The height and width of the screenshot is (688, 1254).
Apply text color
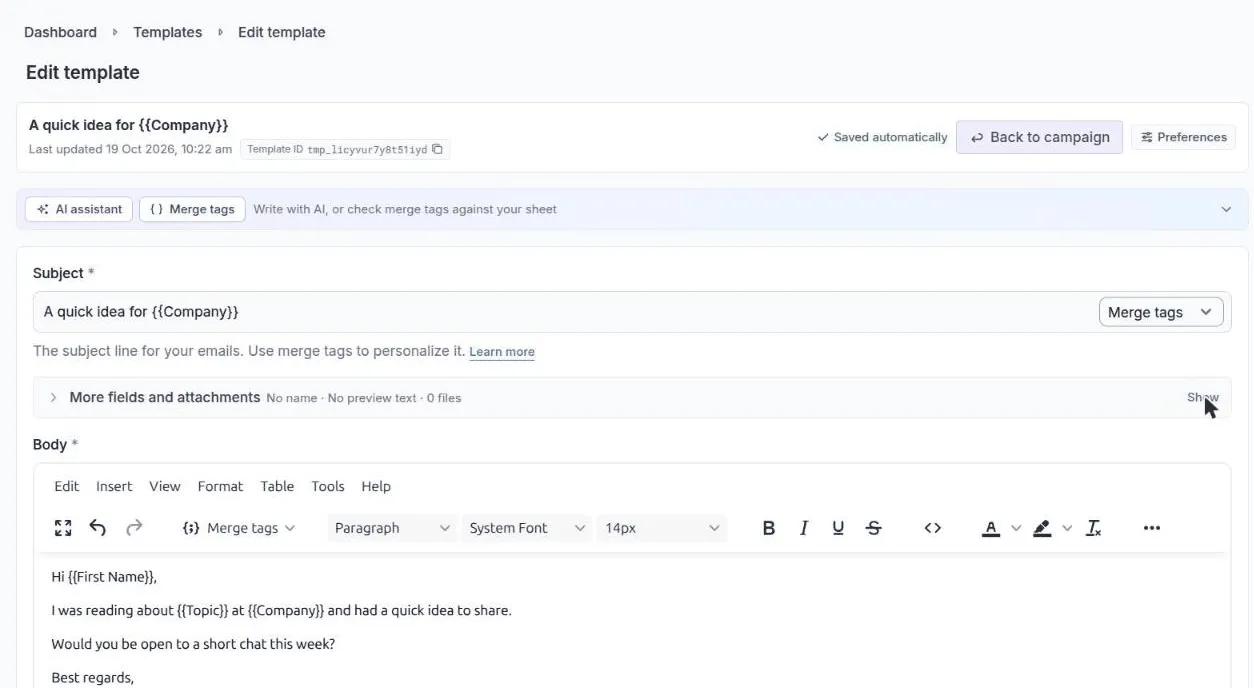click(991, 528)
